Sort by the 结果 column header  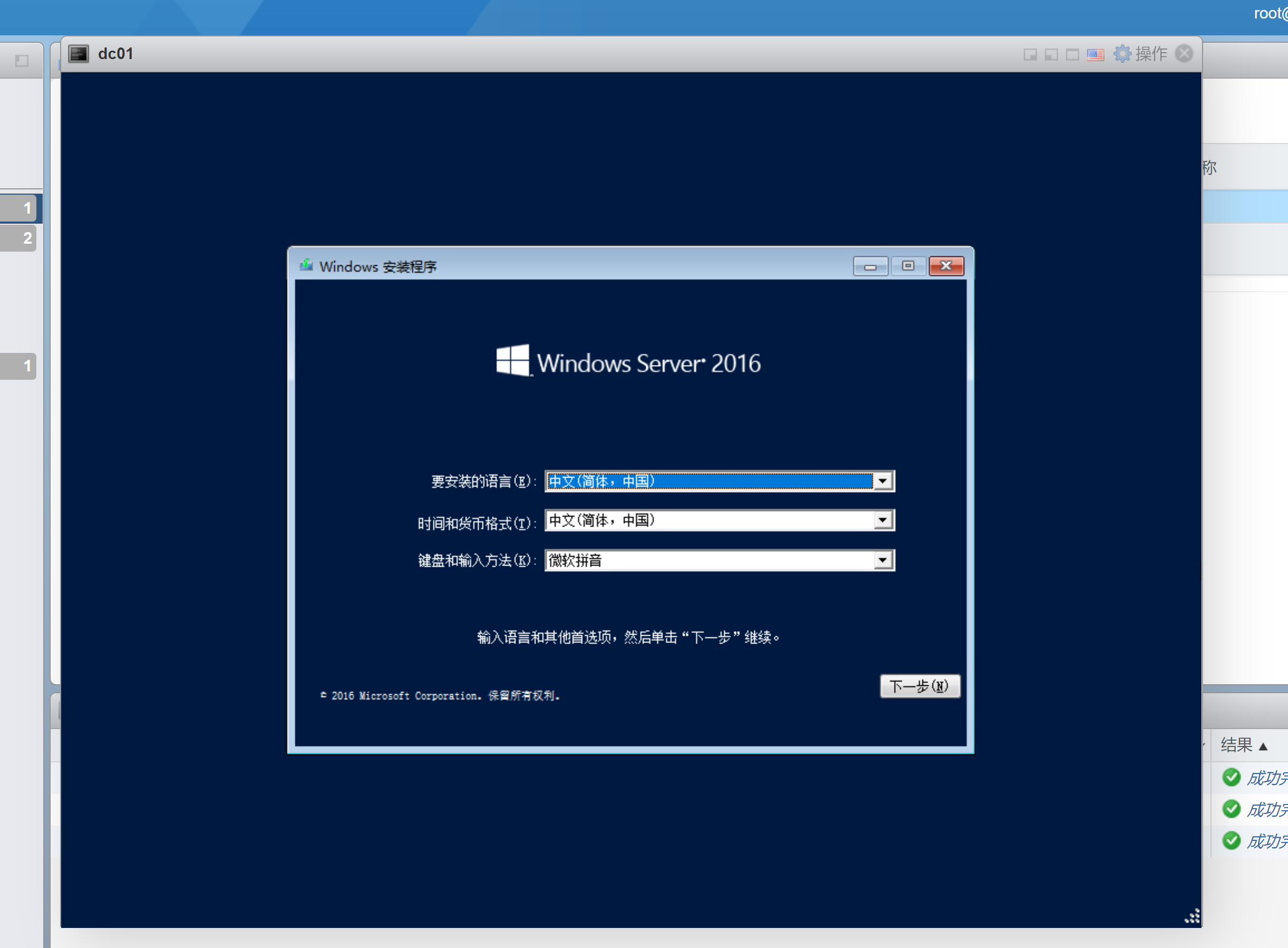[x=1236, y=745]
